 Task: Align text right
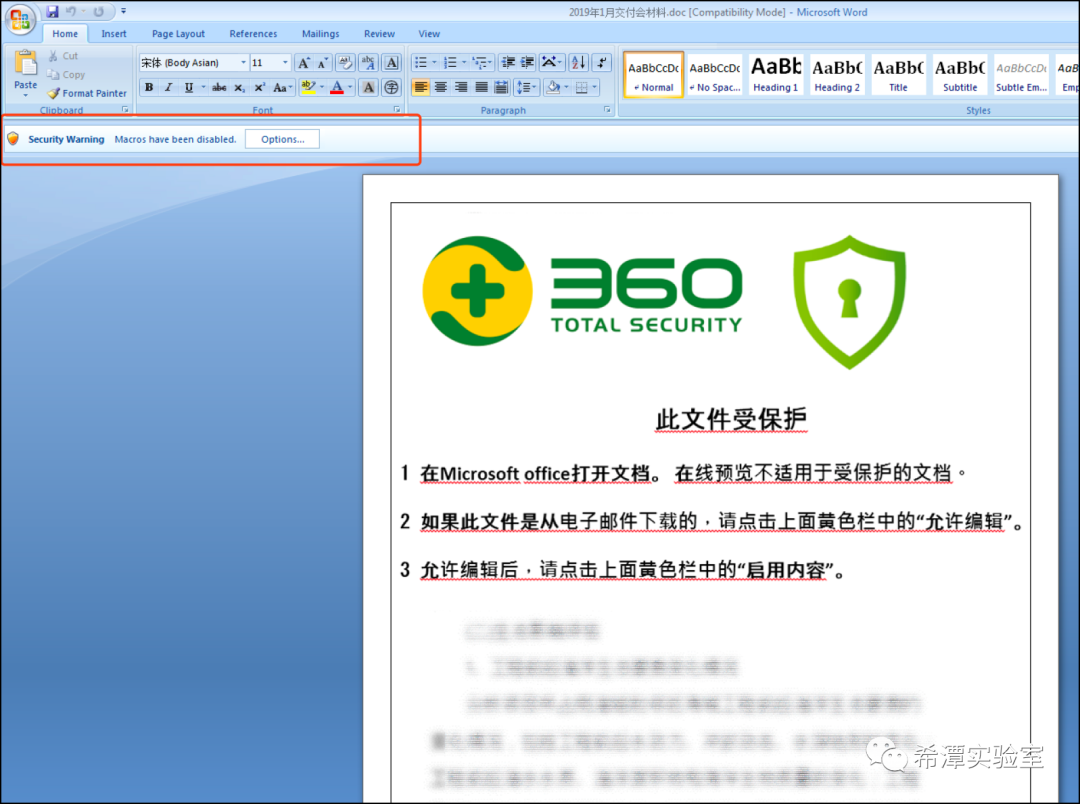click(461, 87)
